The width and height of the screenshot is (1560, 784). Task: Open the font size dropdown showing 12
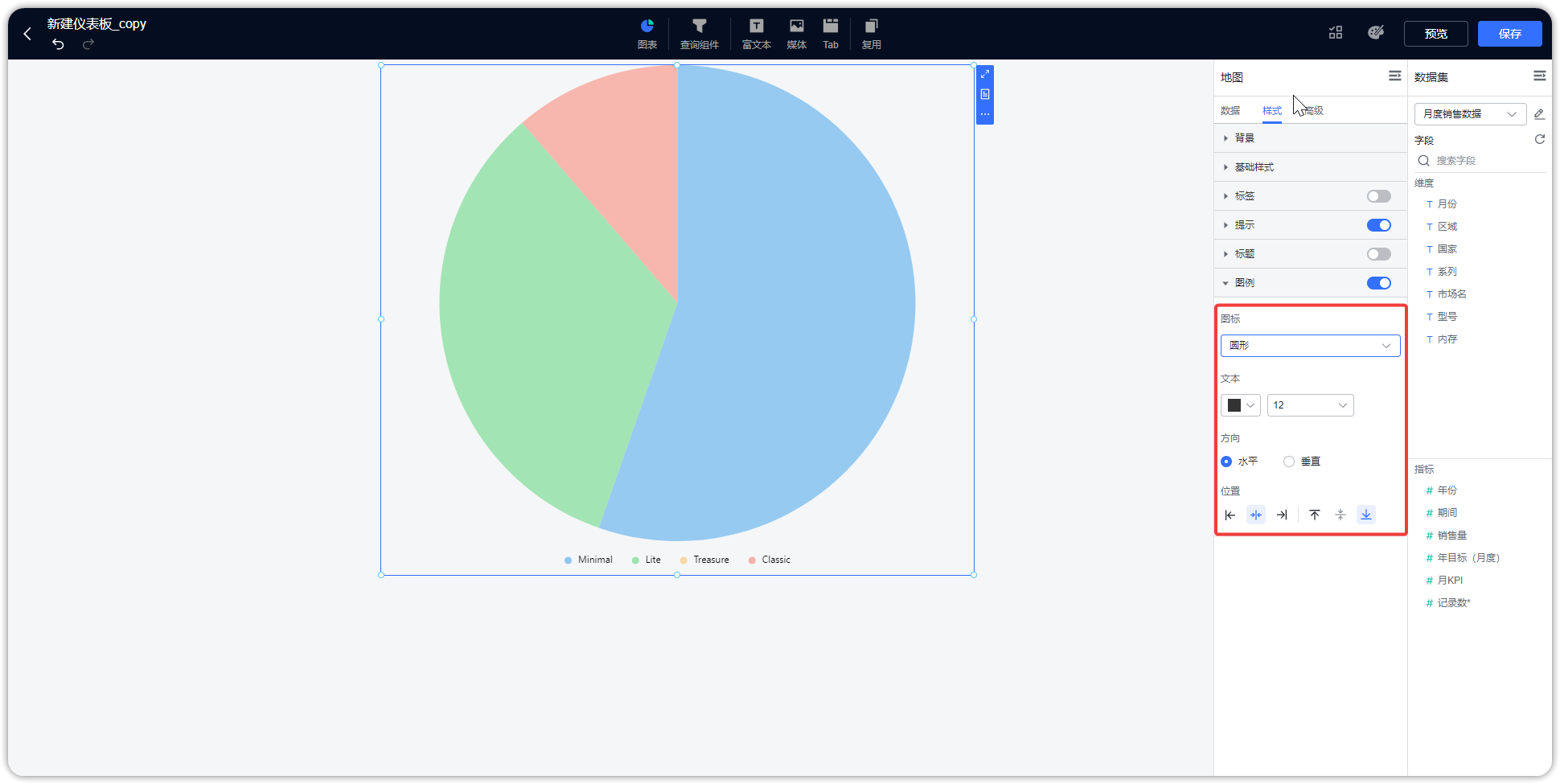click(x=1311, y=405)
